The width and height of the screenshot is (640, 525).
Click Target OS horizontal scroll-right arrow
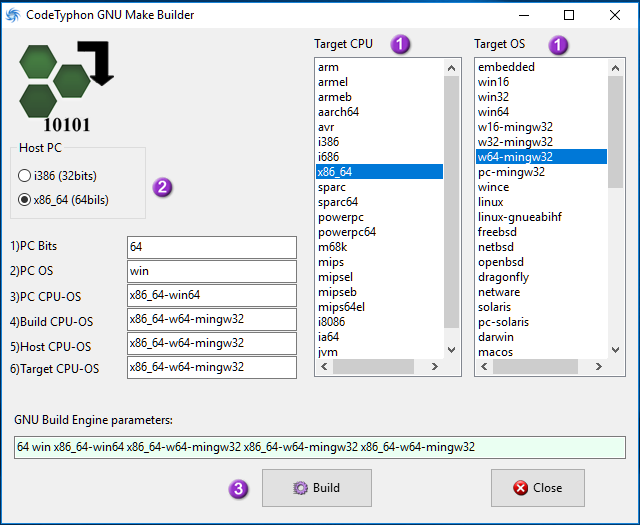[599, 367]
